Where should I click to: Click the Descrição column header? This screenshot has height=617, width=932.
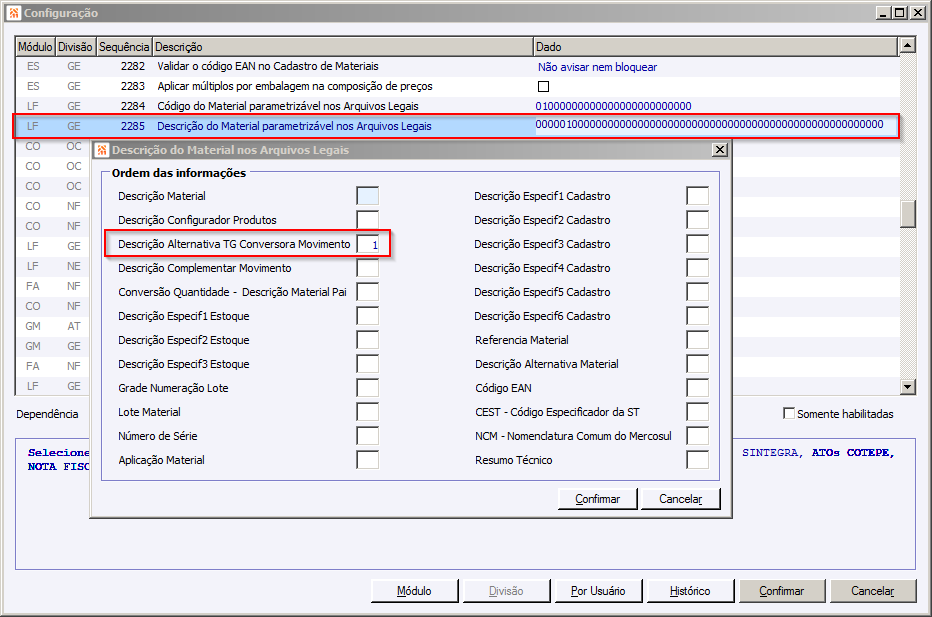pyautogui.click(x=342, y=47)
